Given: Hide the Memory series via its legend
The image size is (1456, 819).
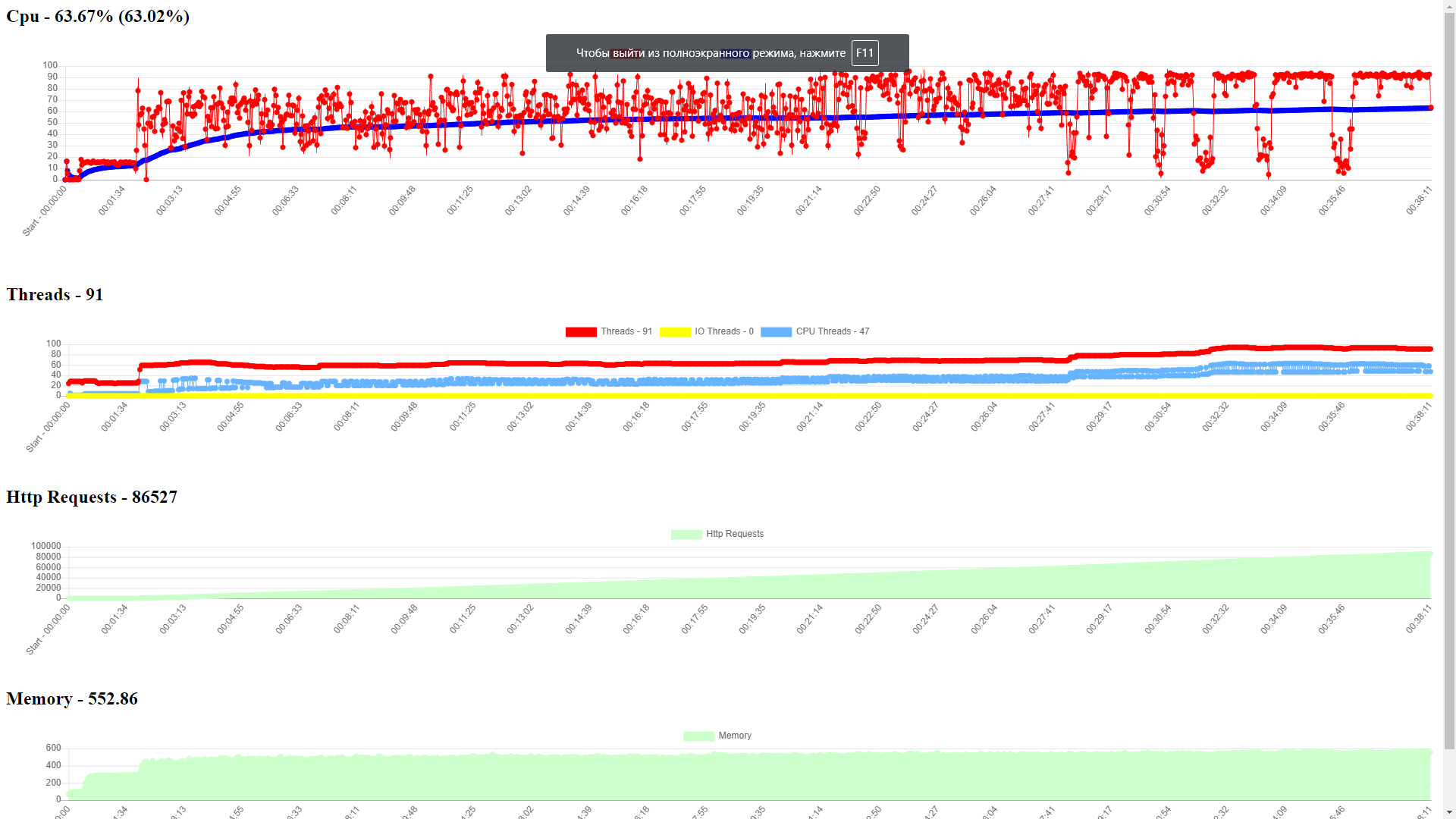Looking at the screenshot, I should (734, 735).
